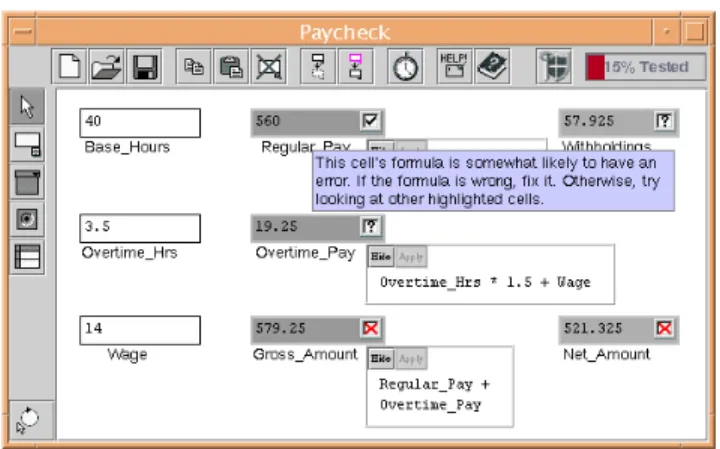Click Apply on the Overtime_Pay formula
The height and width of the screenshot is (449, 720).
[x=411, y=257]
